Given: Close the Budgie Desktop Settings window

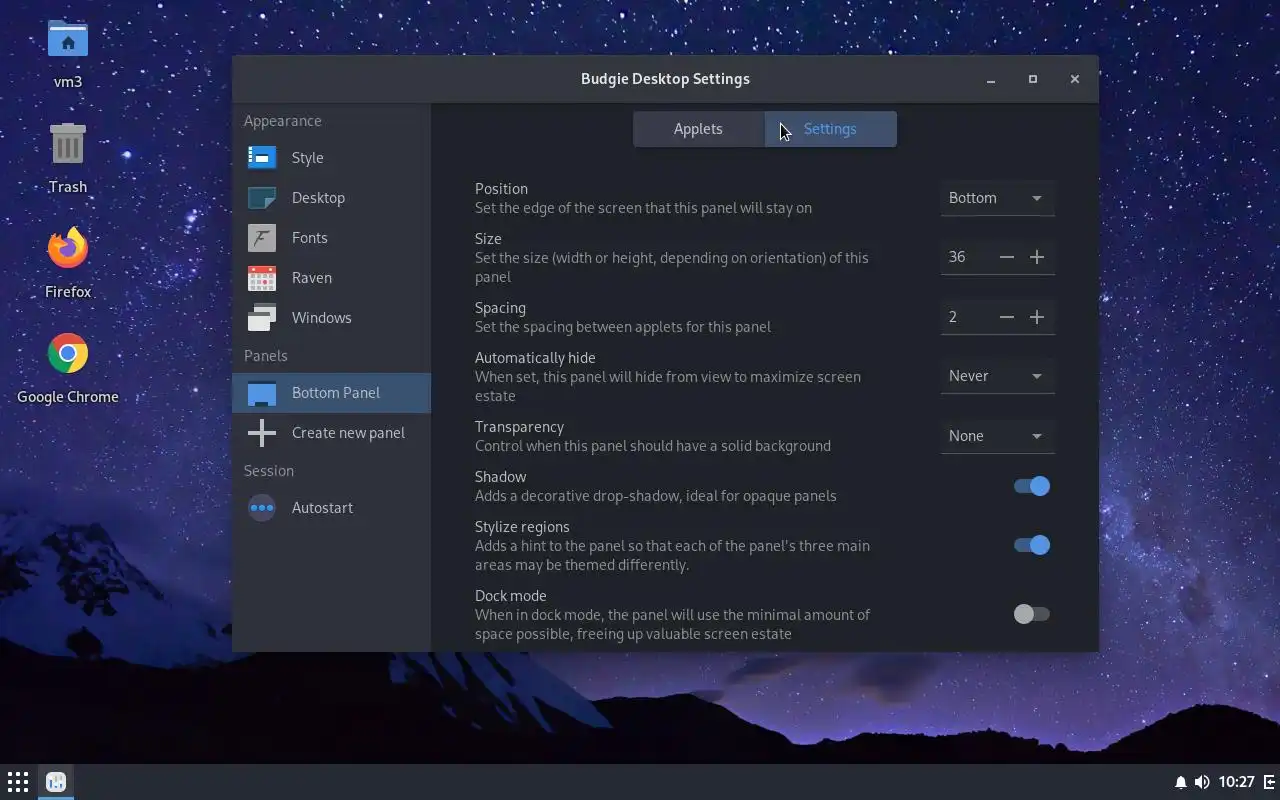Looking at the screenshot, I should click(x=1075, y=79).
